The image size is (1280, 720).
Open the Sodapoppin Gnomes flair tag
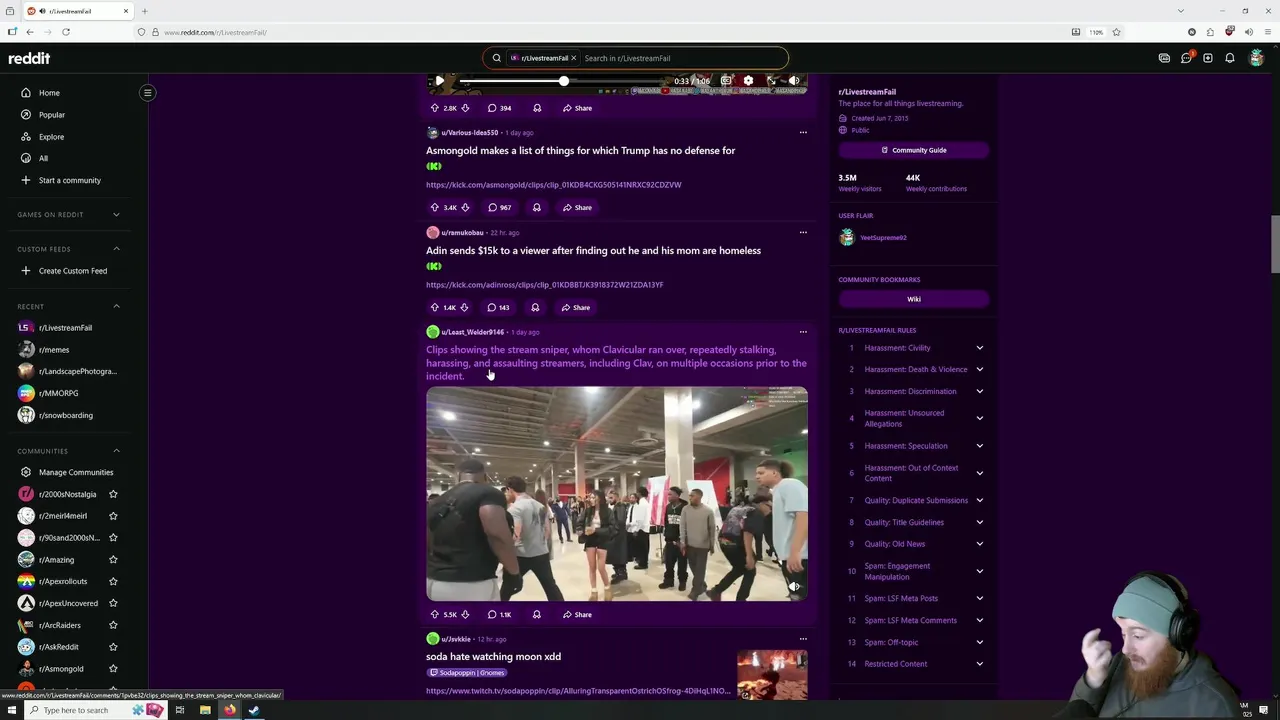466,673
